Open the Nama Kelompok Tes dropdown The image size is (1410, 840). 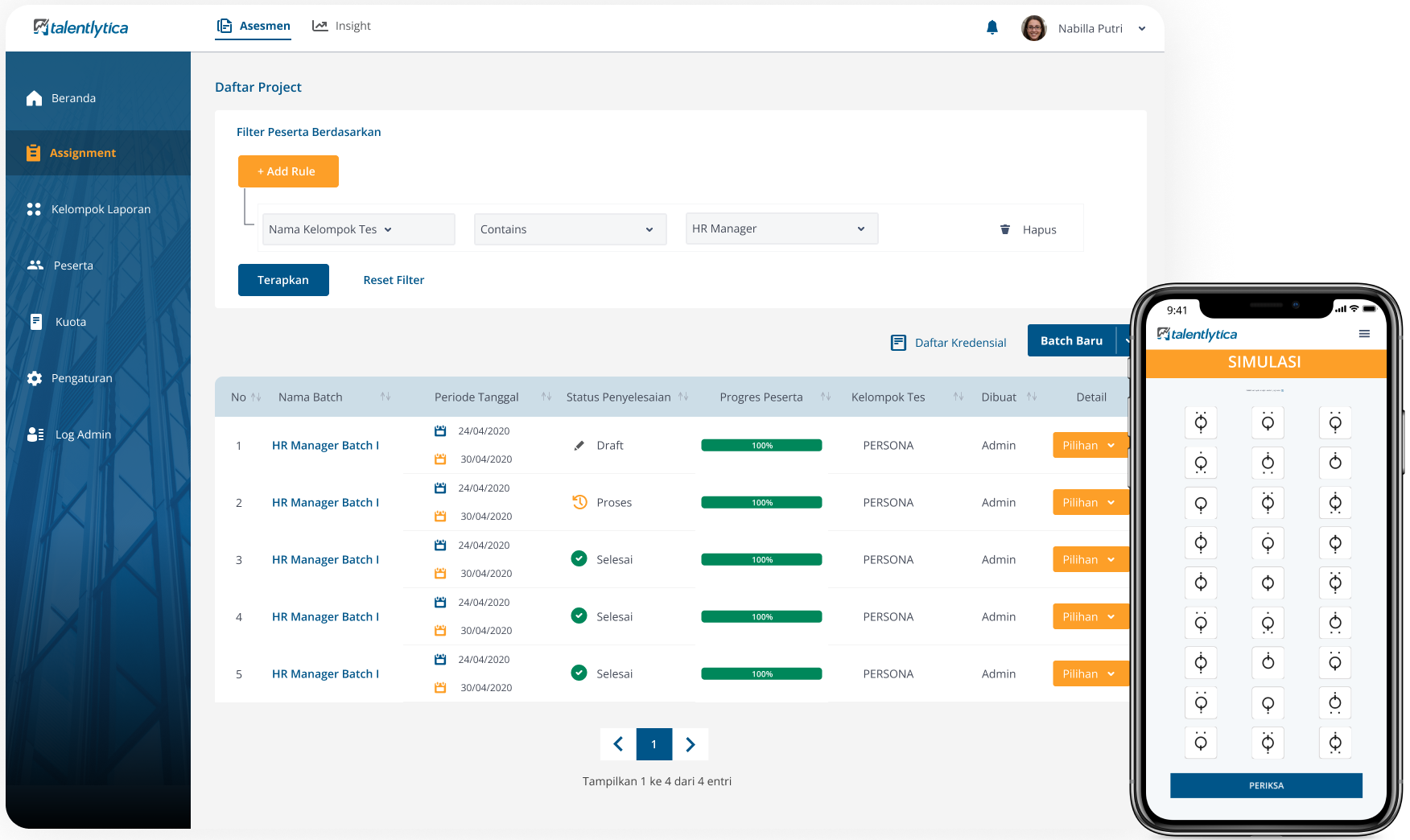click(x=359, y=229)
